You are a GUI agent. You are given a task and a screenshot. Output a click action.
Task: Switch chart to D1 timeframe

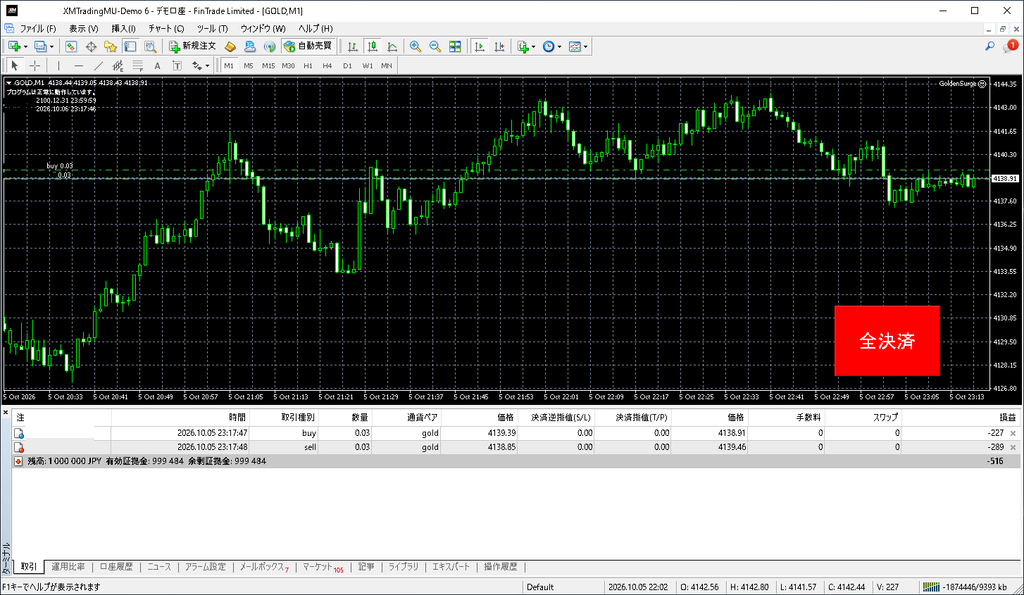[347, 65]
